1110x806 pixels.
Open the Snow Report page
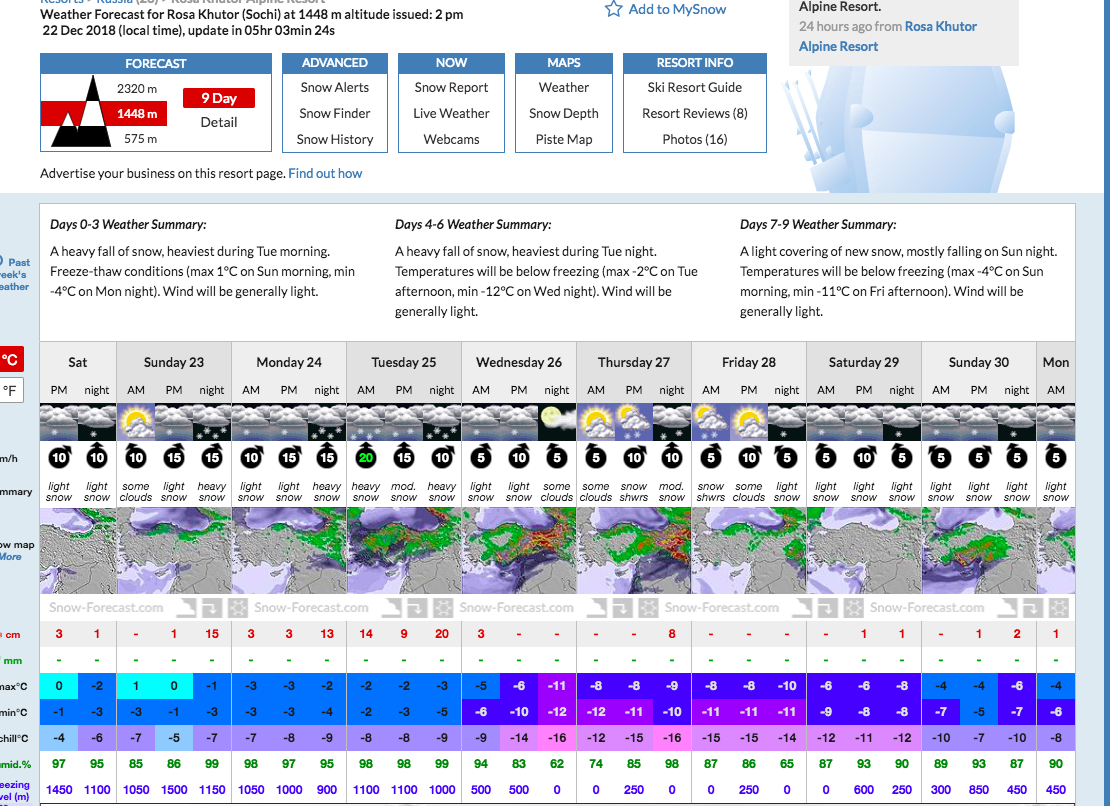pyautogui.click(x=452, y=87)
